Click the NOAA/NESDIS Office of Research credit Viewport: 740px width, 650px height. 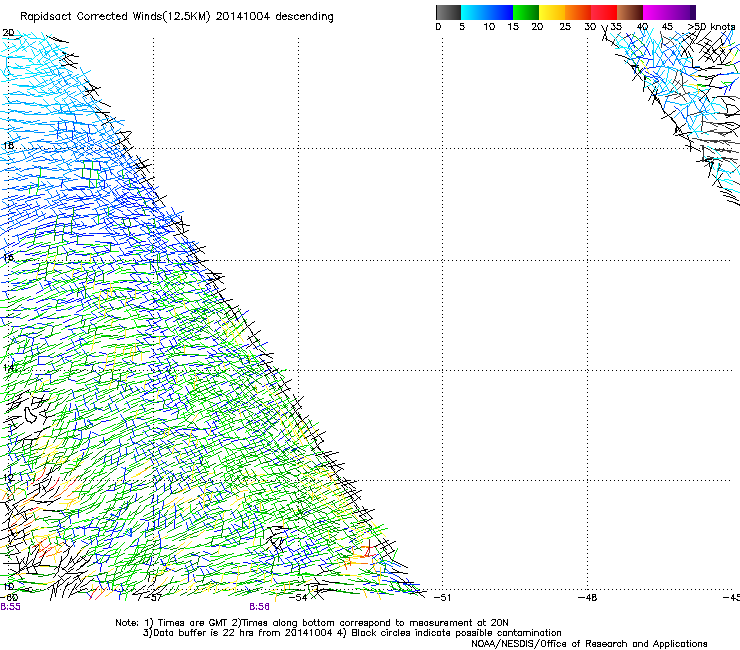pos(589,644)
